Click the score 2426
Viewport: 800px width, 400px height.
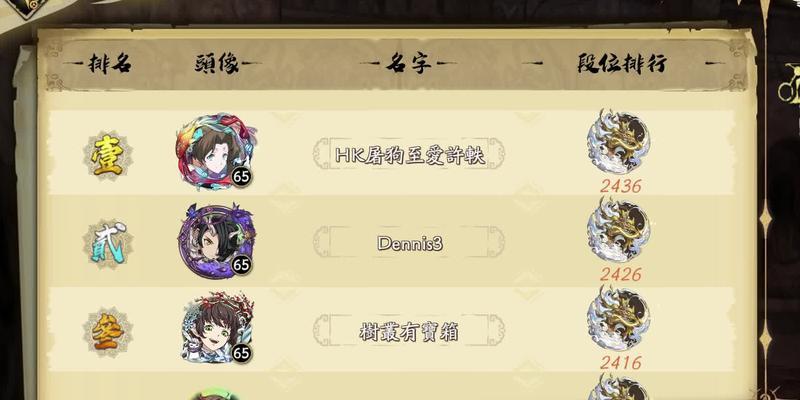point(620,274)
